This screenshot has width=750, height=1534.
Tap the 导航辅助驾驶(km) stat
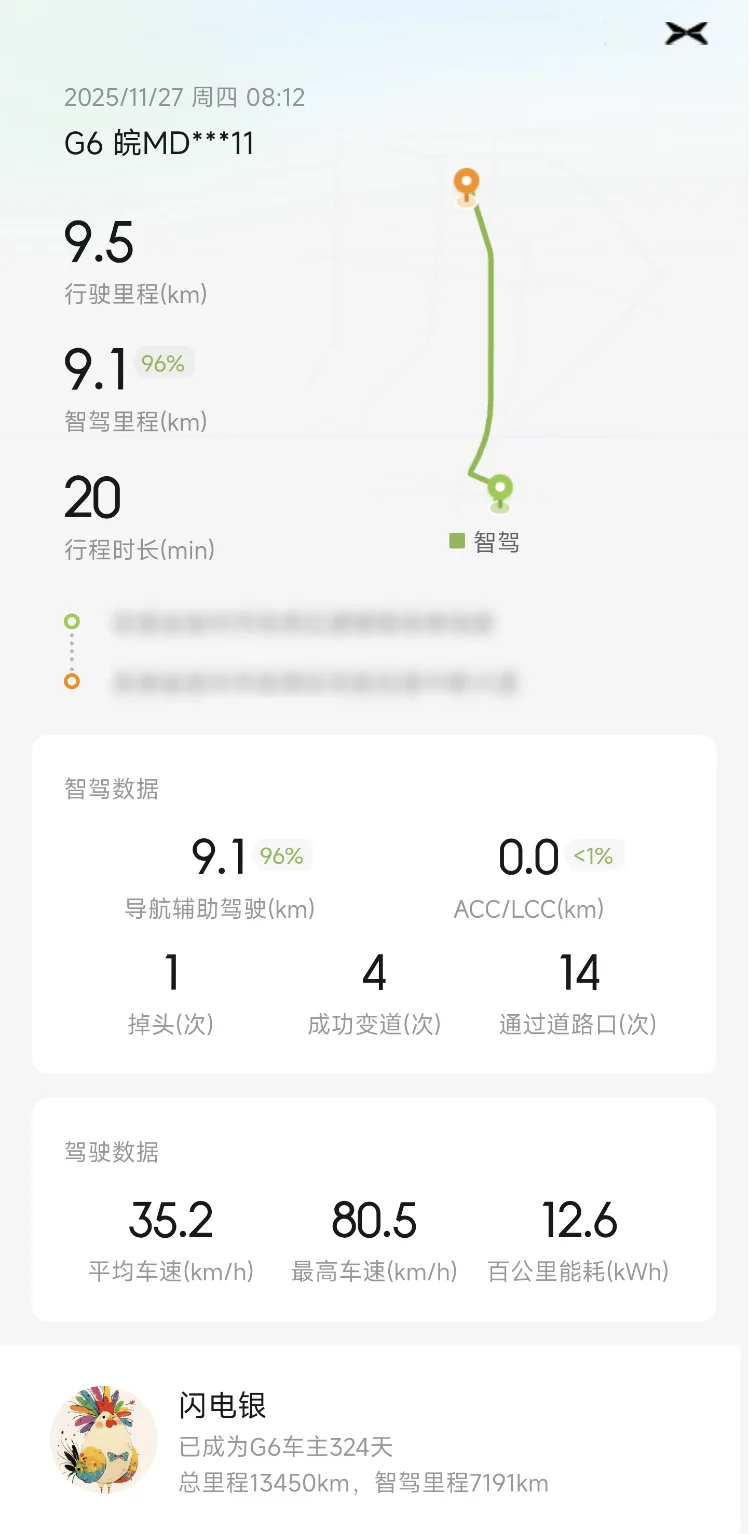point(219,909)
